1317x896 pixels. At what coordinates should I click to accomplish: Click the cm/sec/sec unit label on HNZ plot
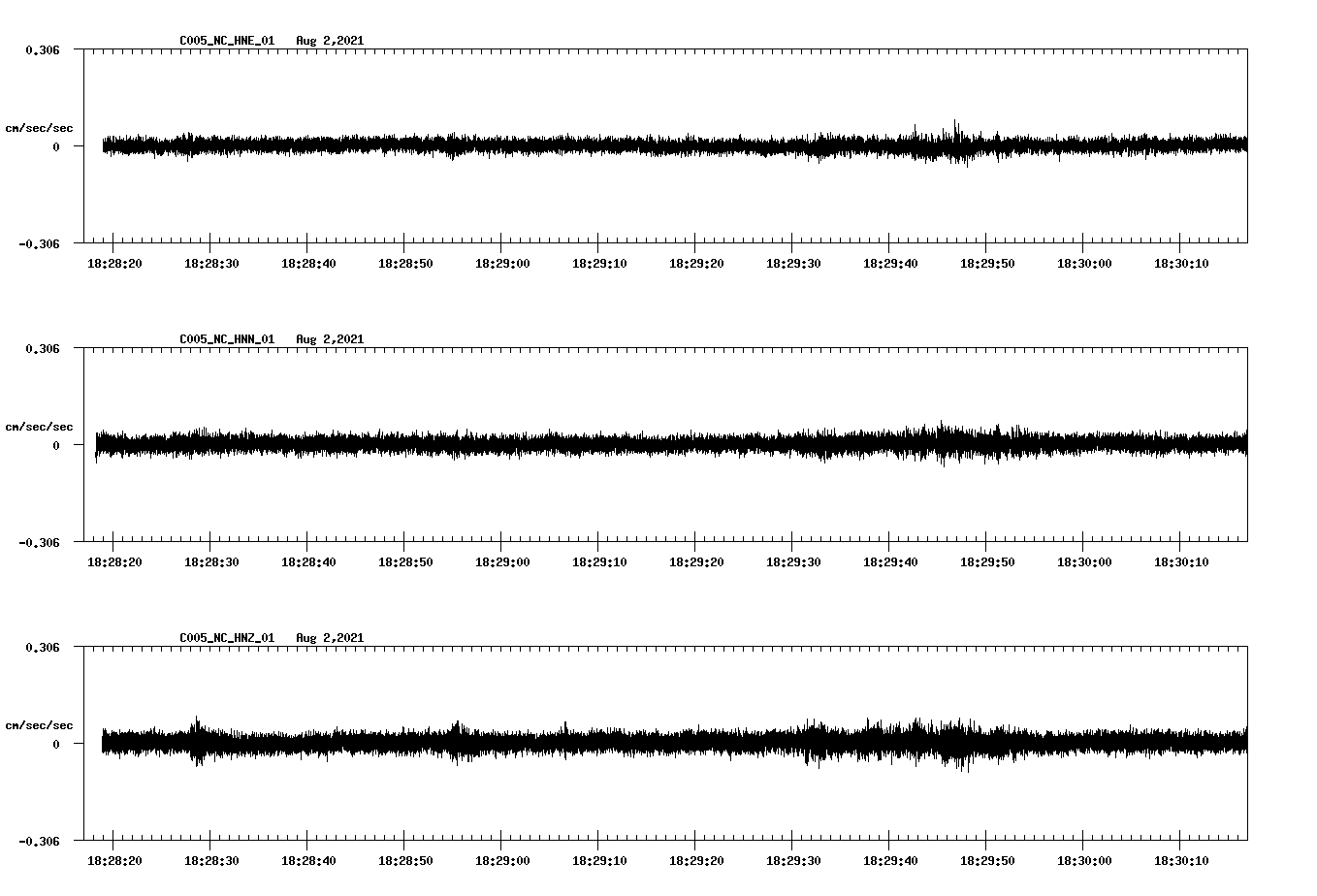point(39,725)
